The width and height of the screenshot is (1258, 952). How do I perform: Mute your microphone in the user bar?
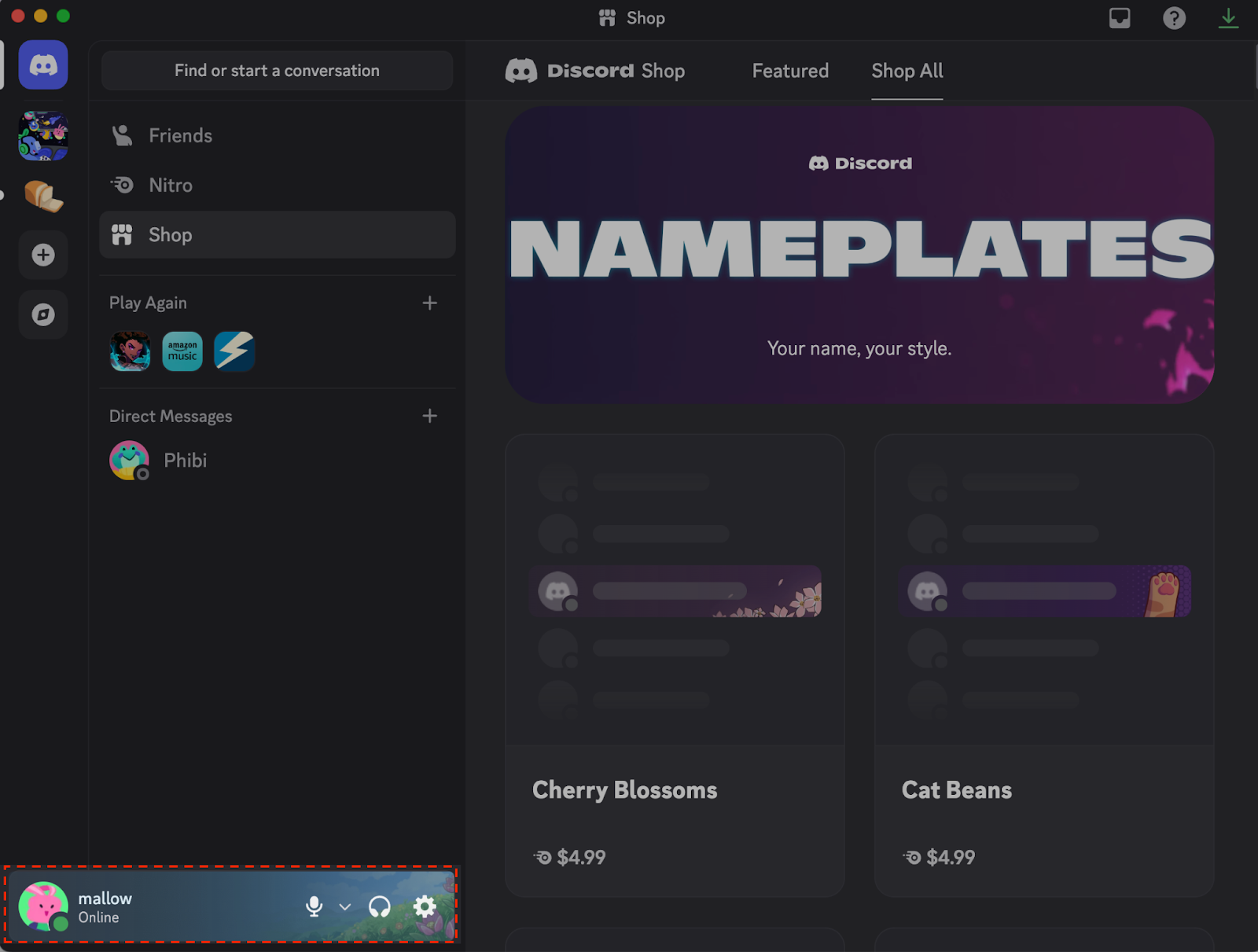(x=314, y=906)
